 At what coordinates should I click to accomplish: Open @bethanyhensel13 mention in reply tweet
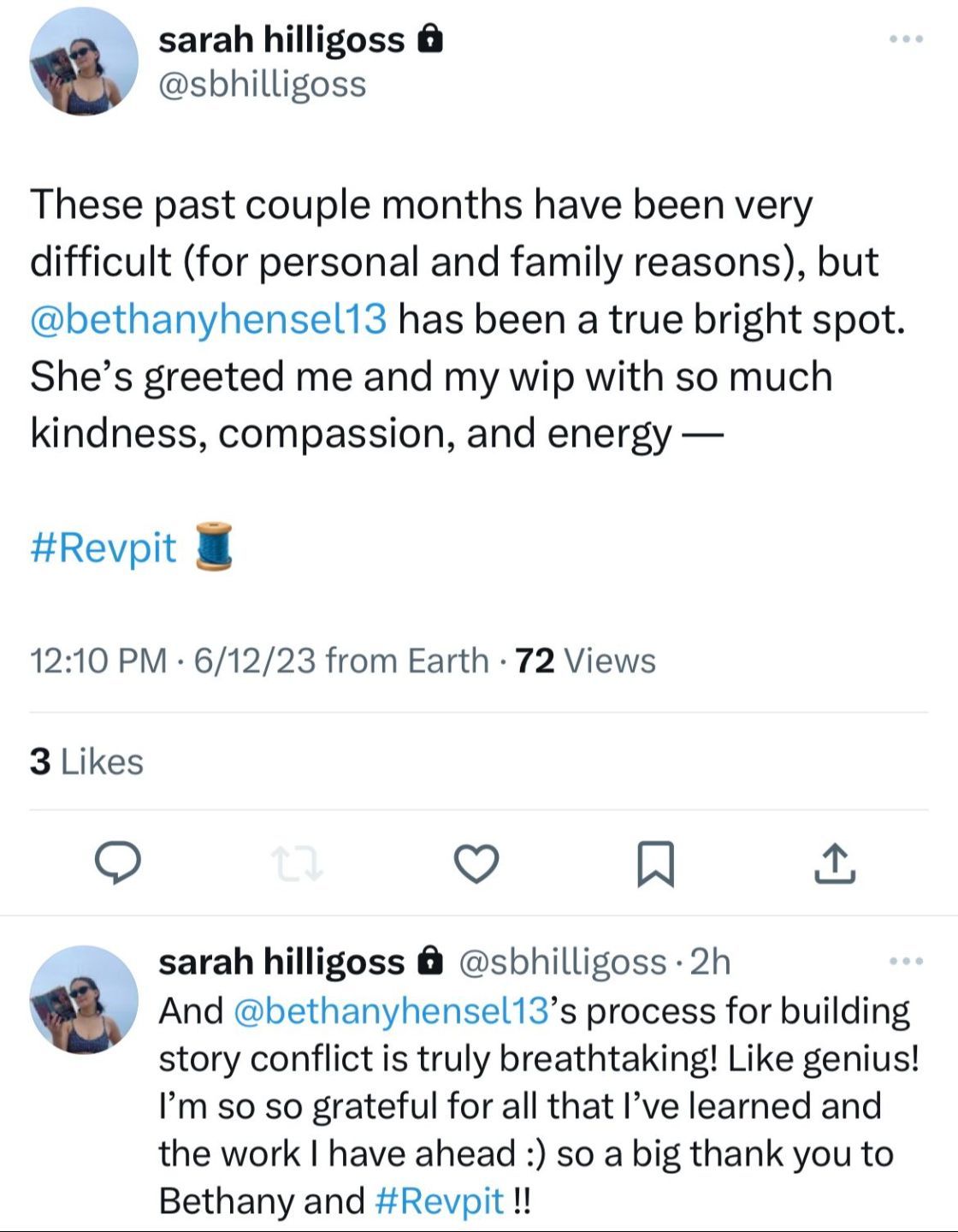tap(389, 1010)
